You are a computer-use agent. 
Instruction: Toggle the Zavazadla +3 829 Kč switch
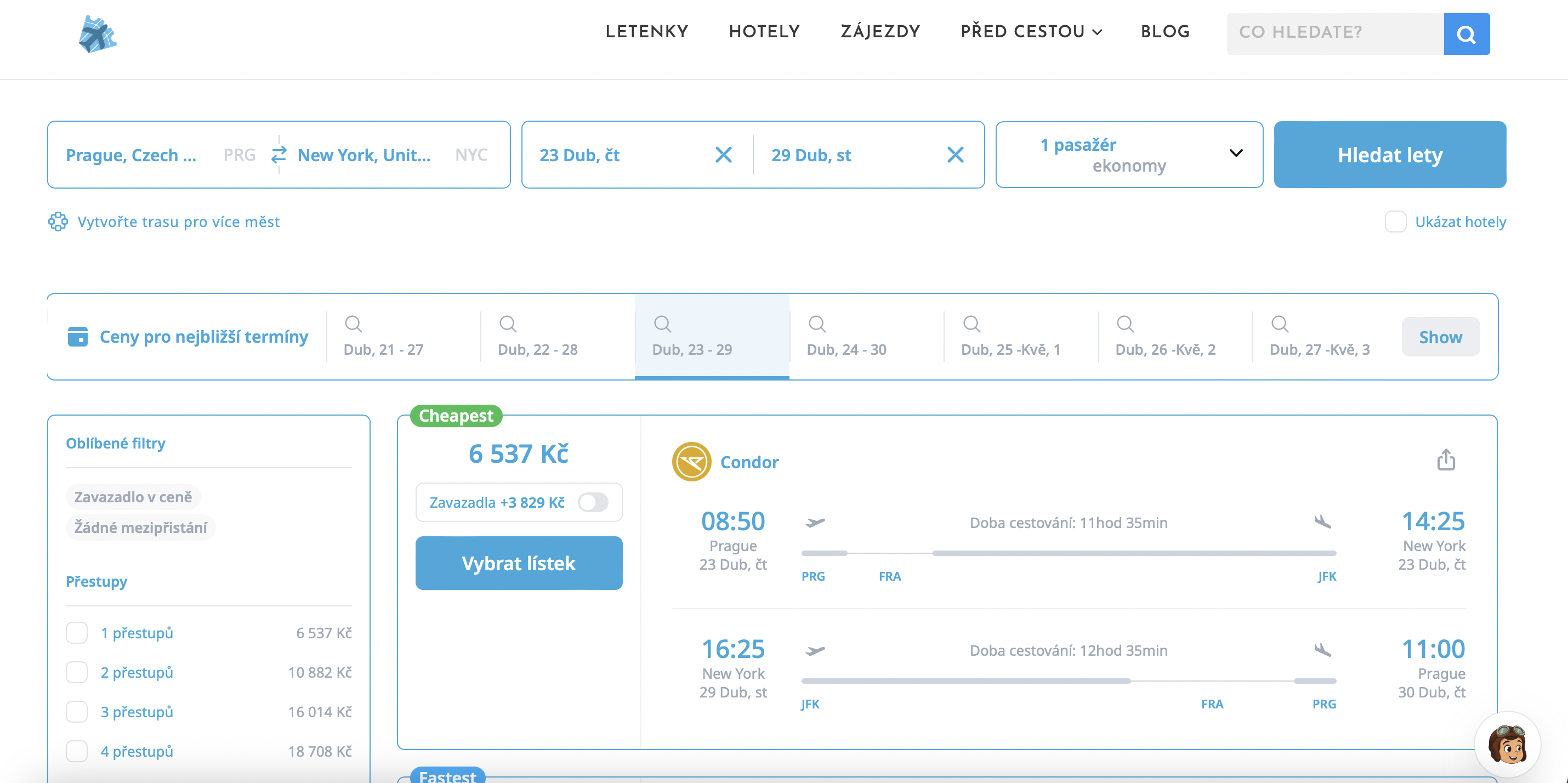[x=593, y=502]
